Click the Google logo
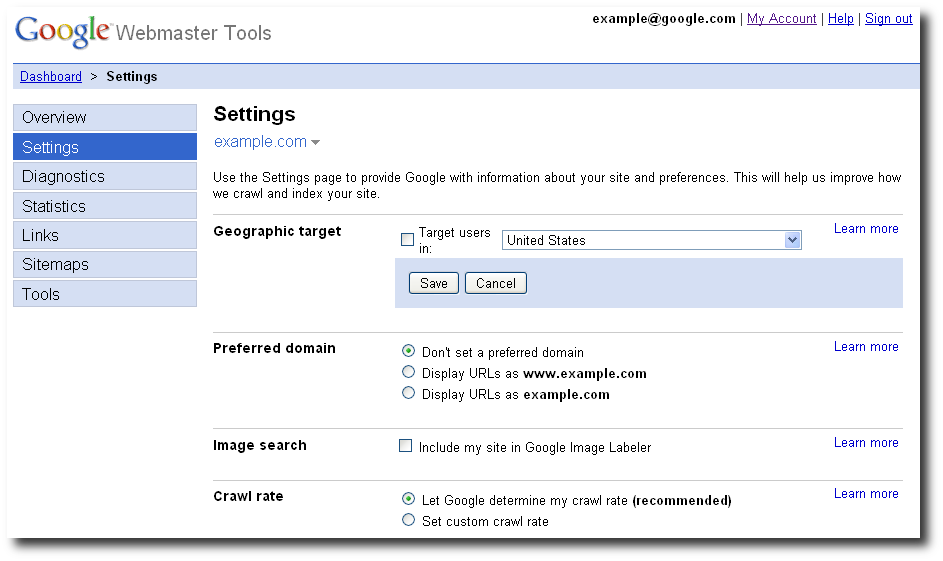 63,31
